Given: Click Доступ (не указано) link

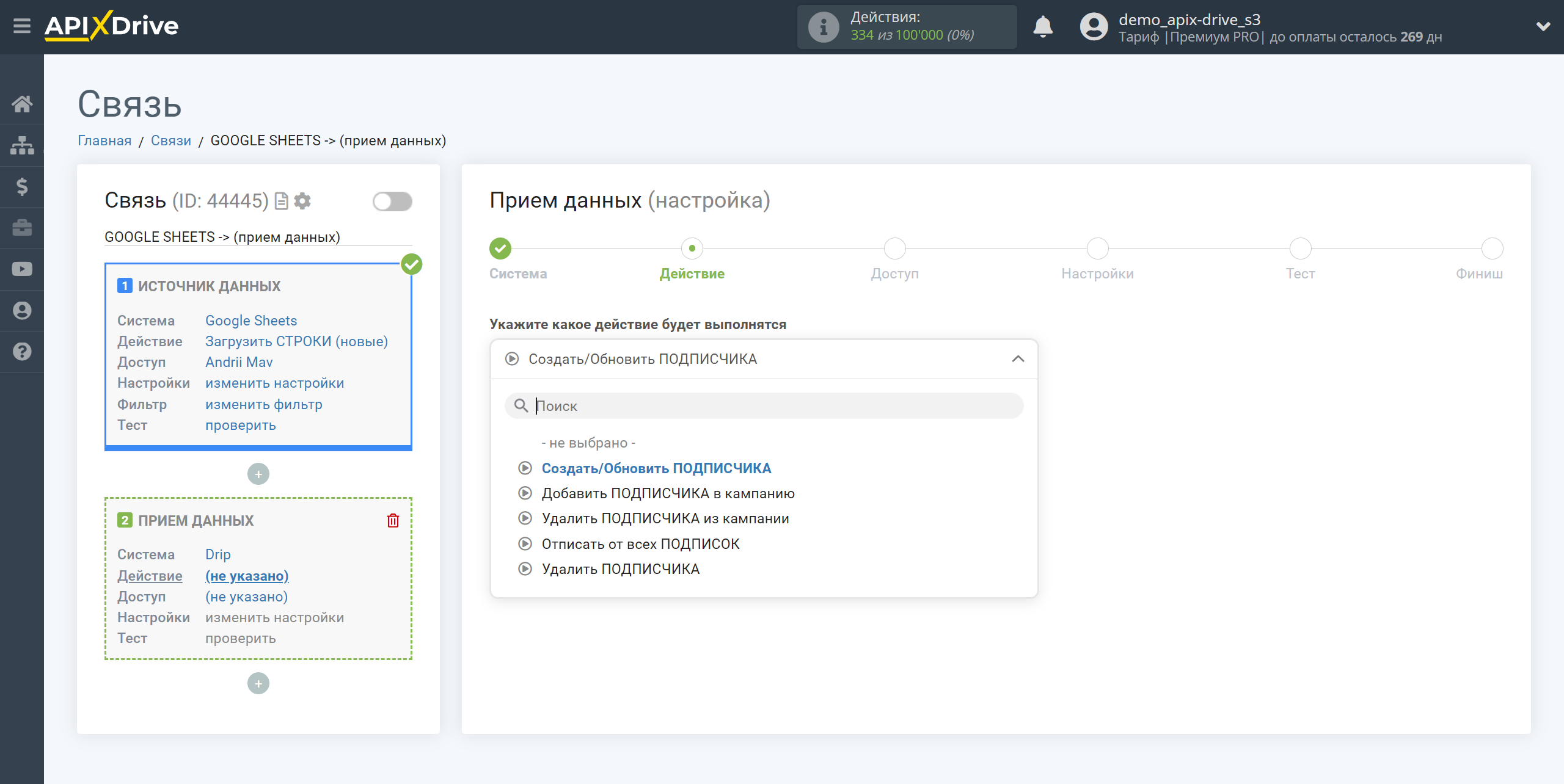Looking at the screenshot, I should (246, 597).
